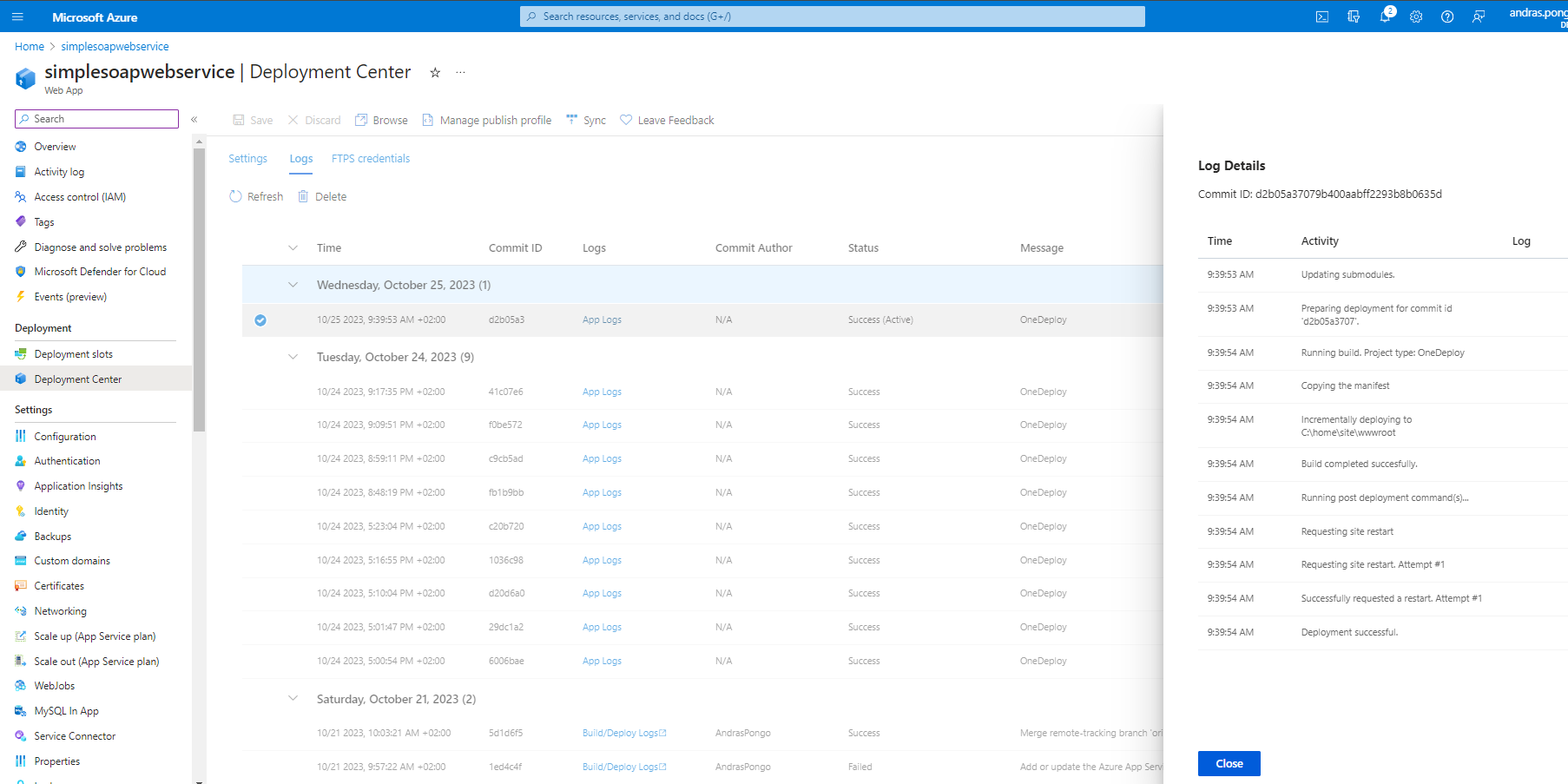Click simplesoapwebservice breadcrumb link
The image size is (1568, 784).
[x=115, y=47]
